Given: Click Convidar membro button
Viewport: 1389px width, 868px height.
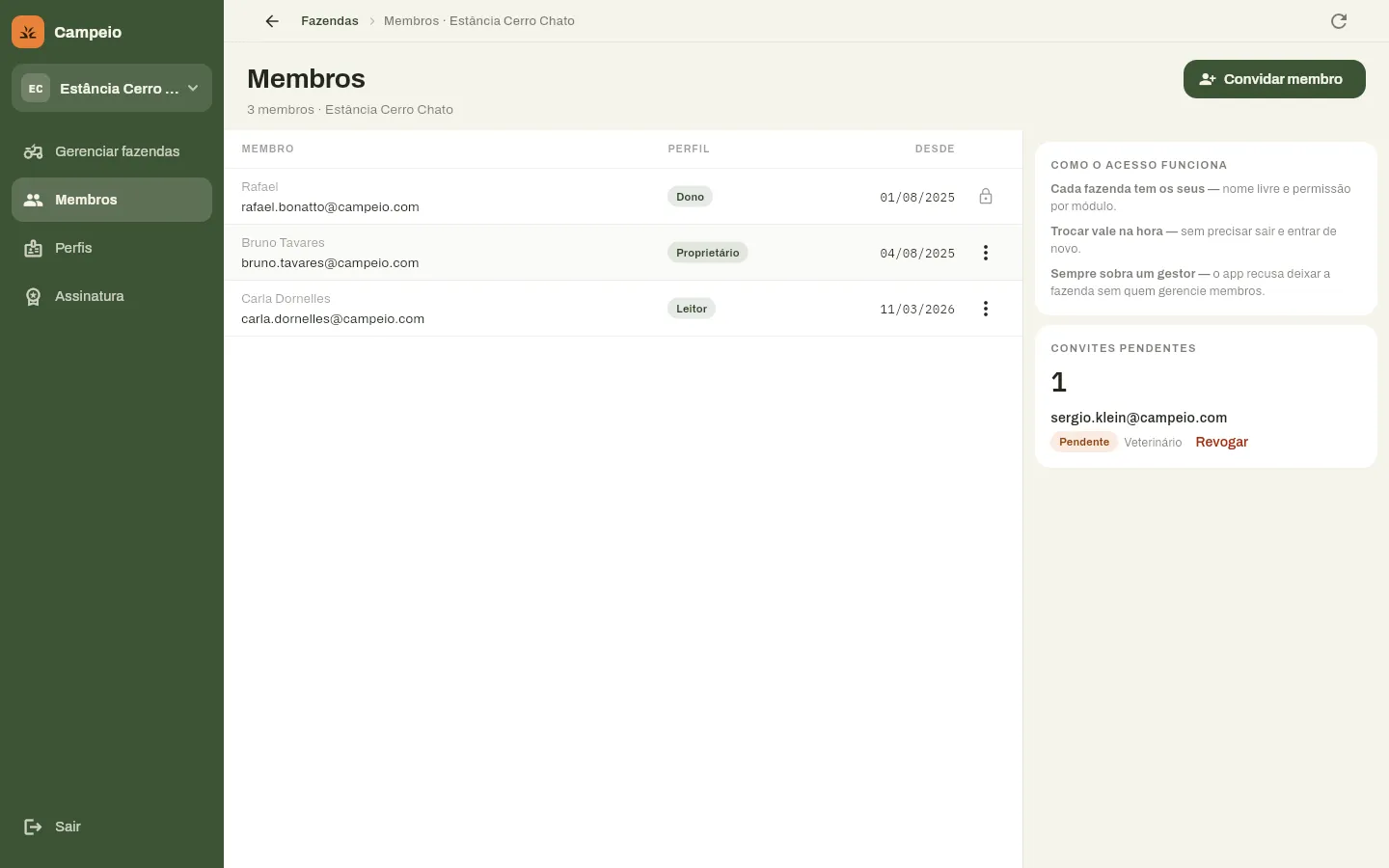Looking at the screenshot, I should tap(1274, 79).
